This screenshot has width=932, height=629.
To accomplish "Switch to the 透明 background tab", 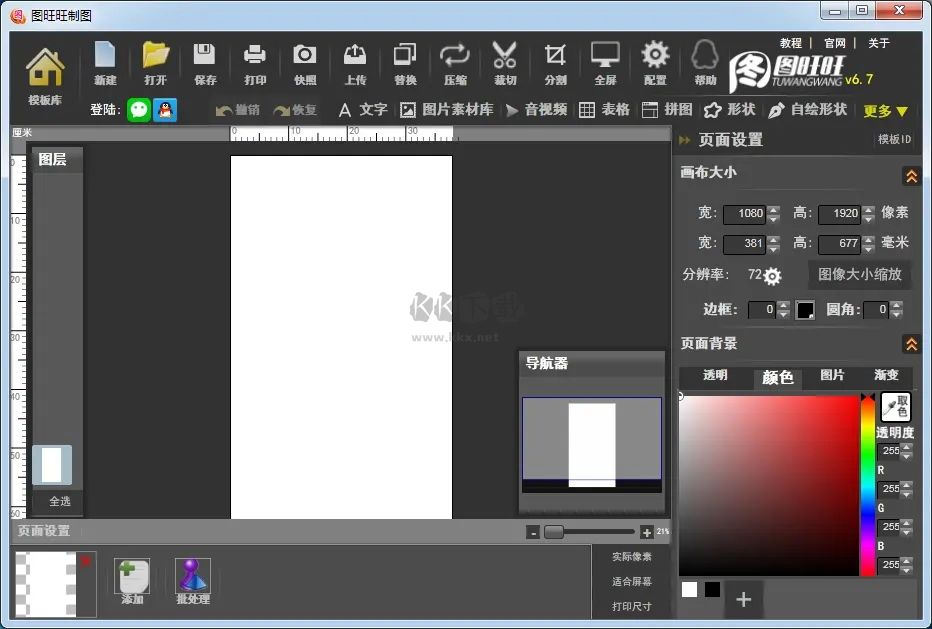I will (x=715, y=376).
